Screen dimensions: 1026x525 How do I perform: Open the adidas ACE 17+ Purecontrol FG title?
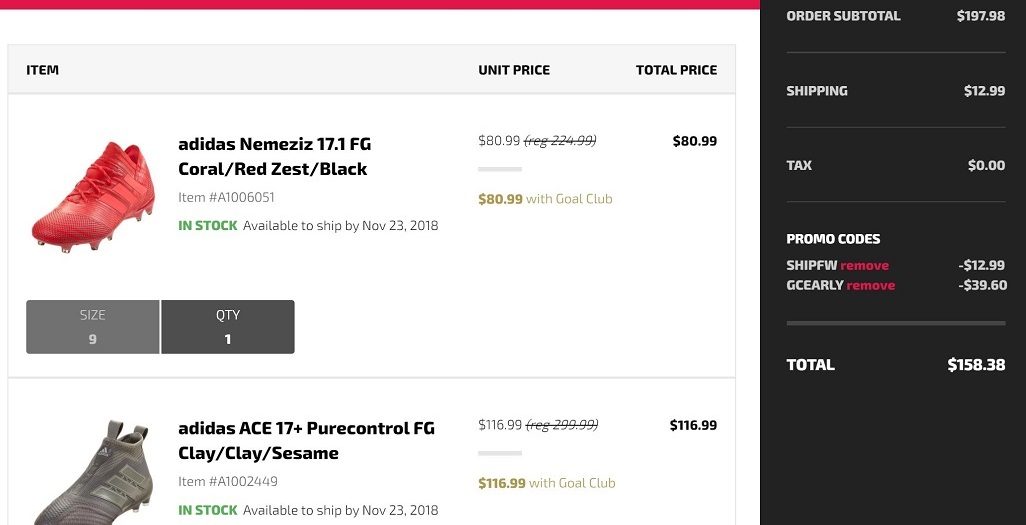[x=306, y=440]
